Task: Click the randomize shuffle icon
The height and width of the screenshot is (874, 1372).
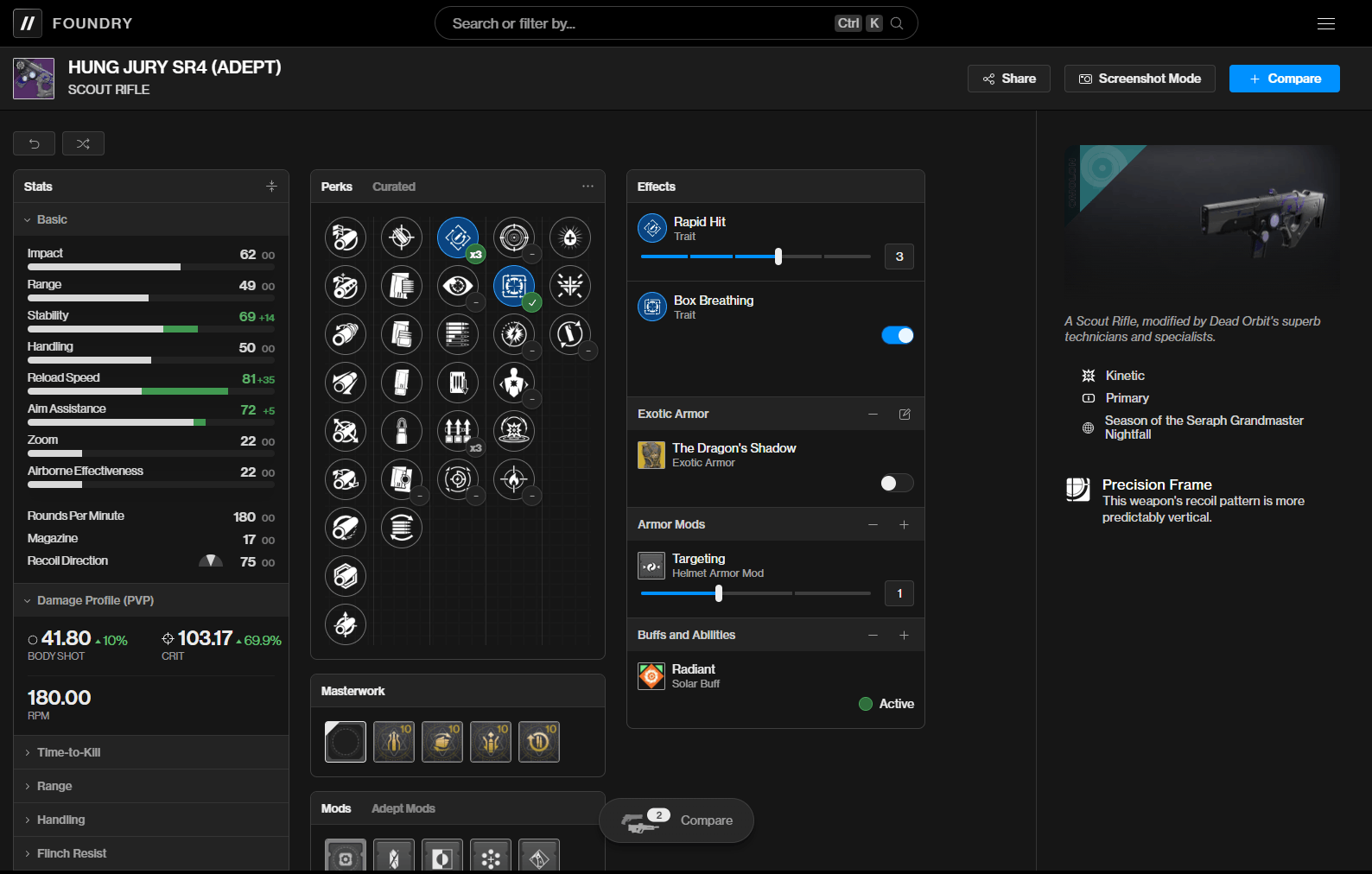Action: point(83,143)
